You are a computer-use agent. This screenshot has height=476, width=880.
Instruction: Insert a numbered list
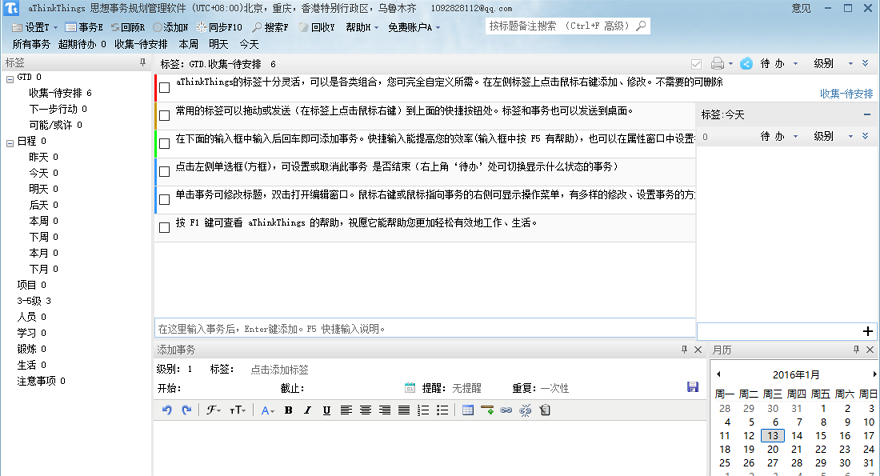click(423, 410)
